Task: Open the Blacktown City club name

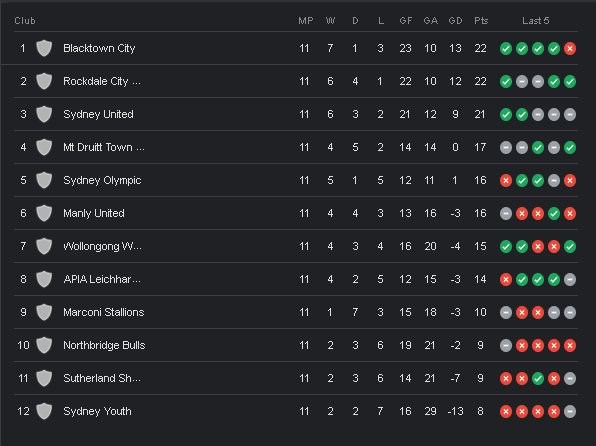Action: pyautogui.click(x=99, y=48)
